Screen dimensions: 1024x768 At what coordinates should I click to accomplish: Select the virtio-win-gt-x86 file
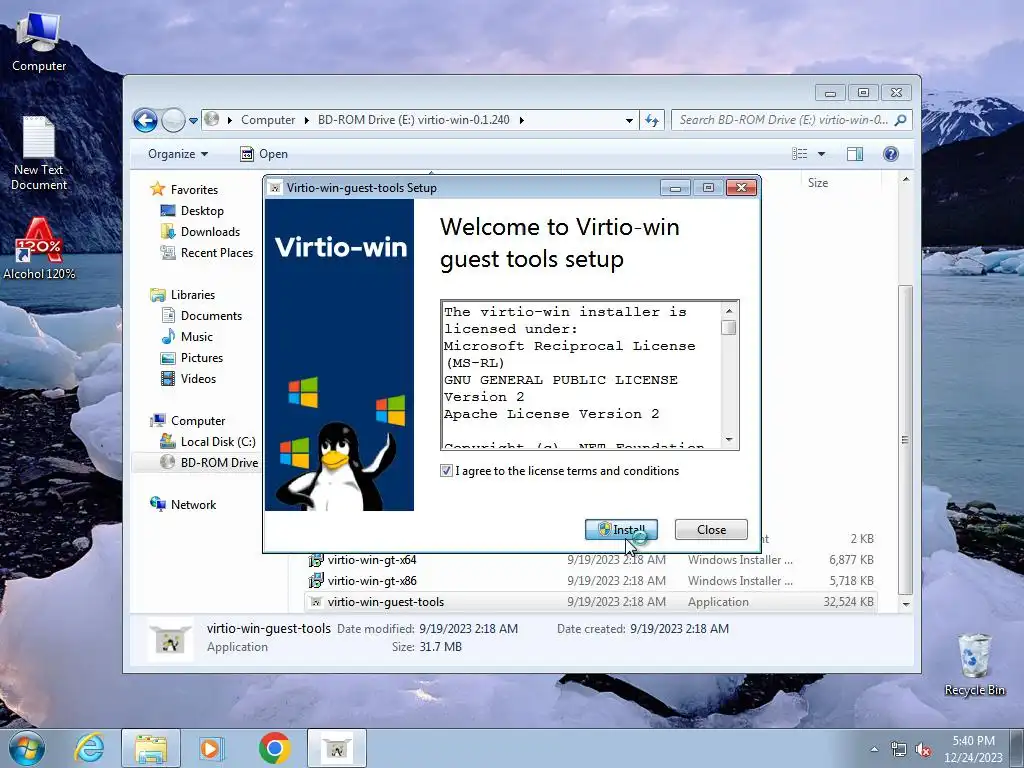tap(372, 581)
